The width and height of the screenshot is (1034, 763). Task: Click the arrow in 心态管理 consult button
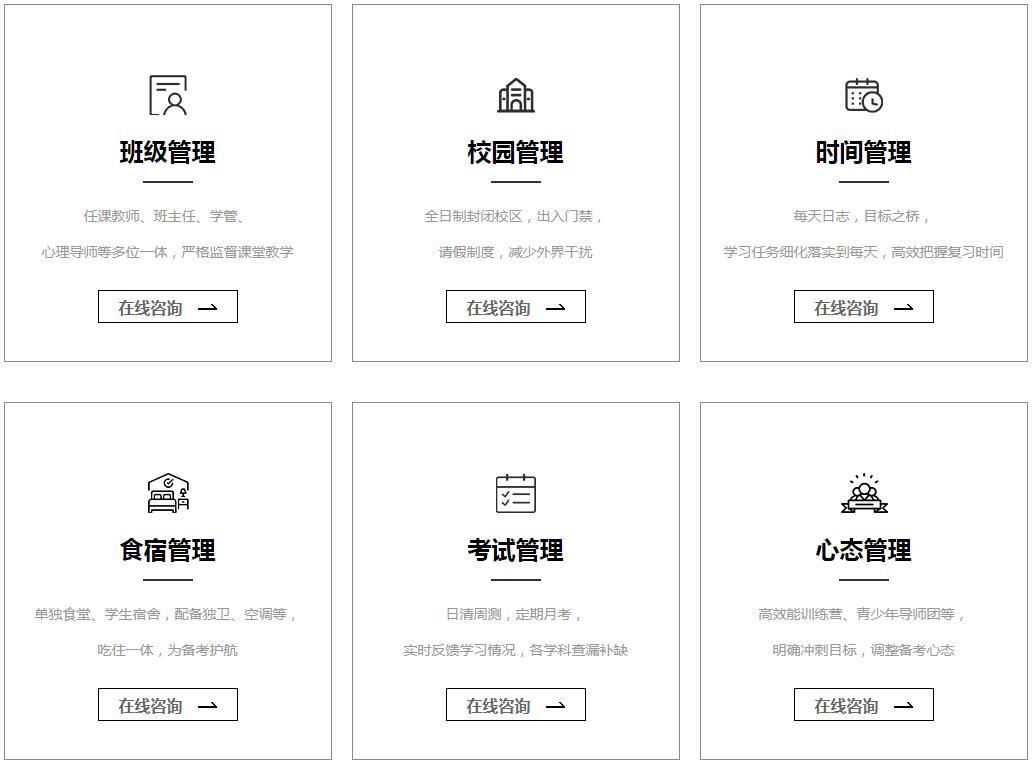tap(904, 706)
